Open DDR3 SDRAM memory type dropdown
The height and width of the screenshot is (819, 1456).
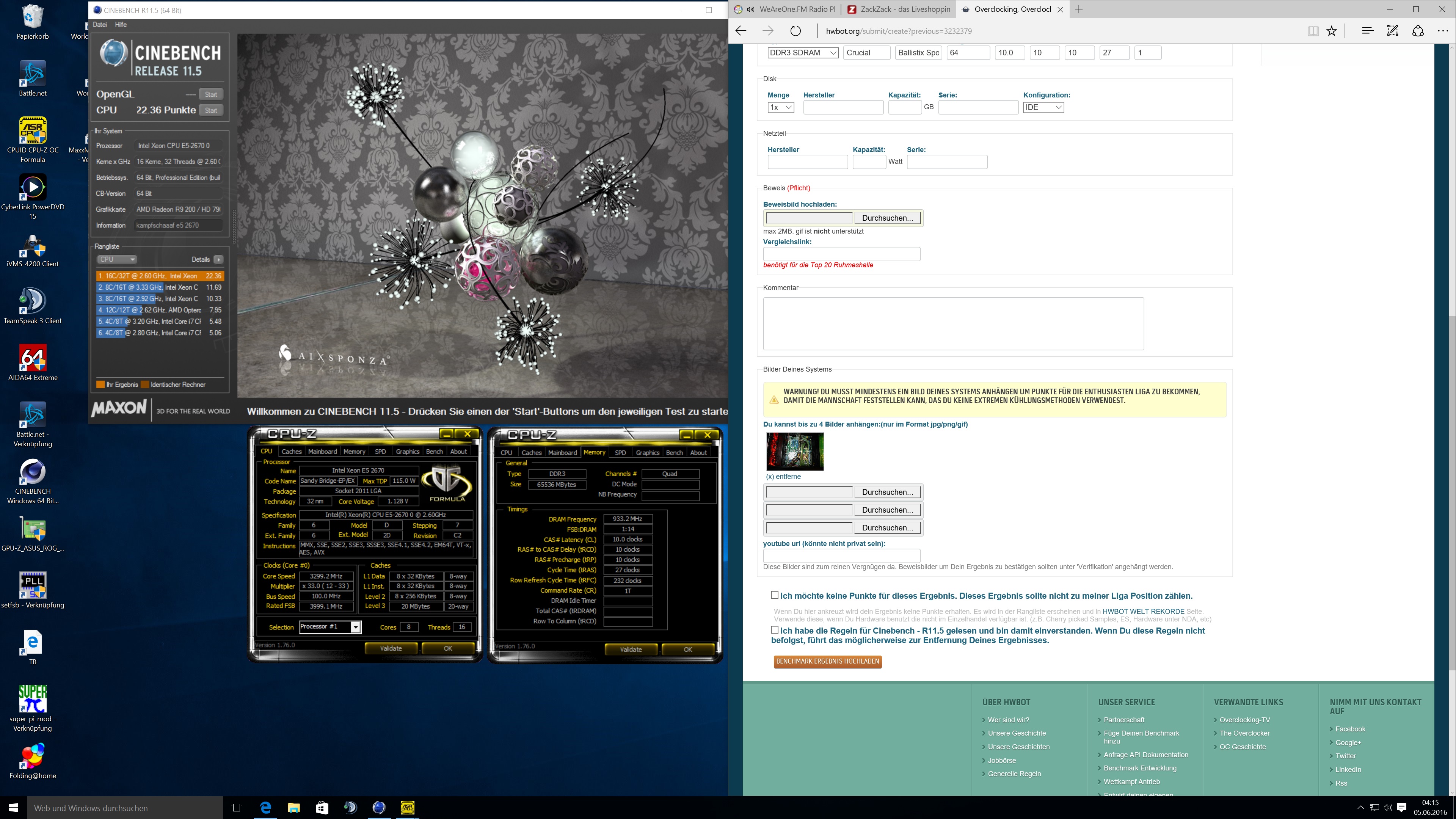tap(803, 53)
